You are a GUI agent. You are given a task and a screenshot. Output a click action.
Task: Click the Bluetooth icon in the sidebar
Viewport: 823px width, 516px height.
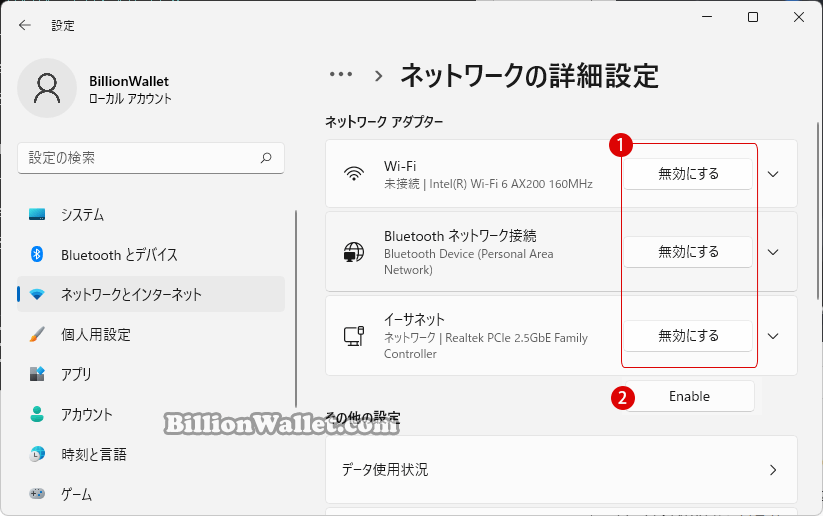click(x=37, y=255)
